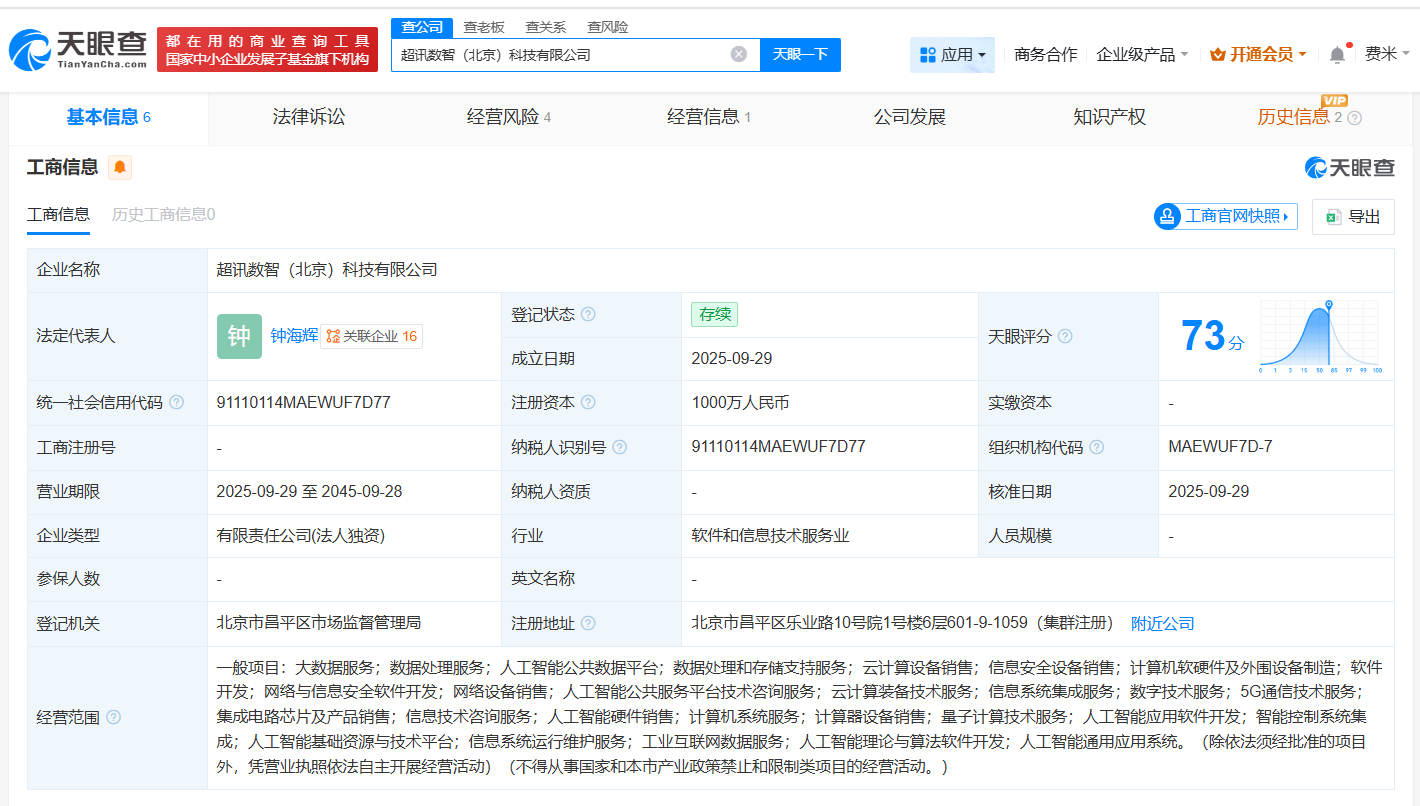Click the help icon beside 经营范围
Image resolution: width=1420 pixels, height=806 pixels.
114,717
